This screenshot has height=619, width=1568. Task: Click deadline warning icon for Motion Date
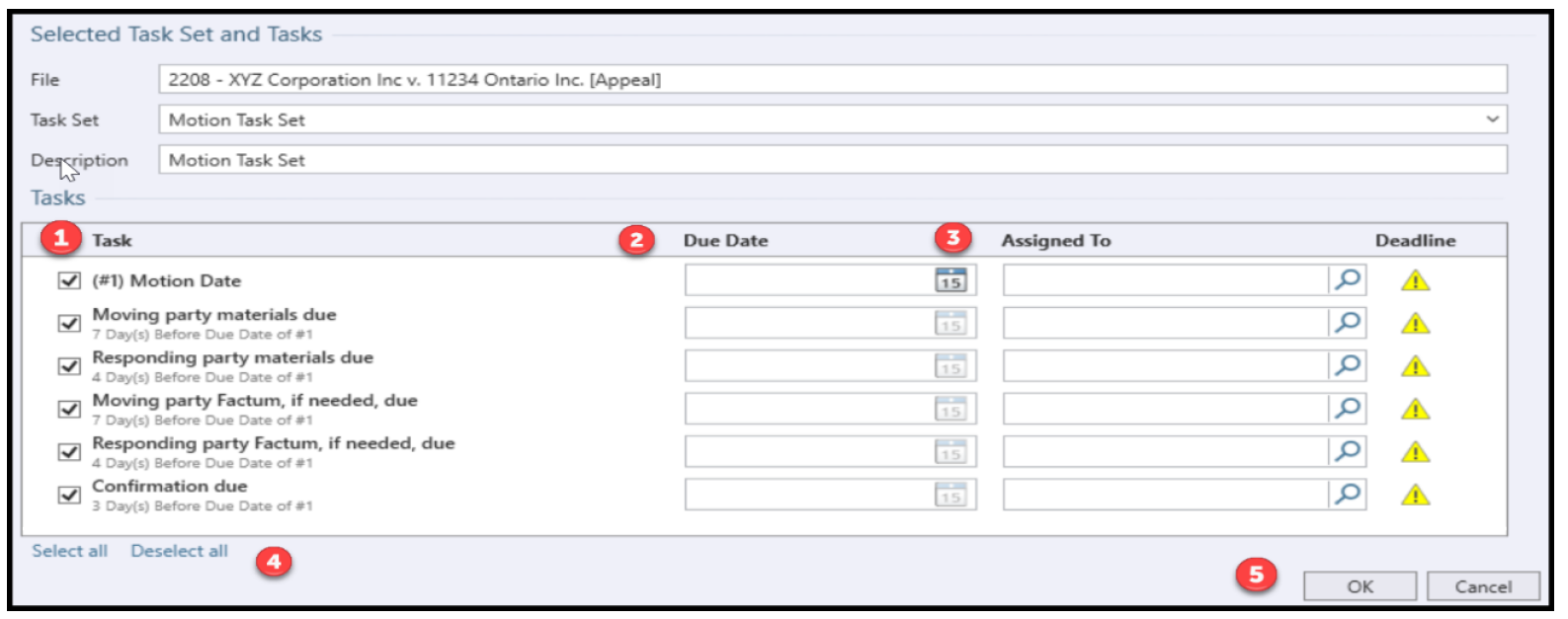click(1415, 281)
